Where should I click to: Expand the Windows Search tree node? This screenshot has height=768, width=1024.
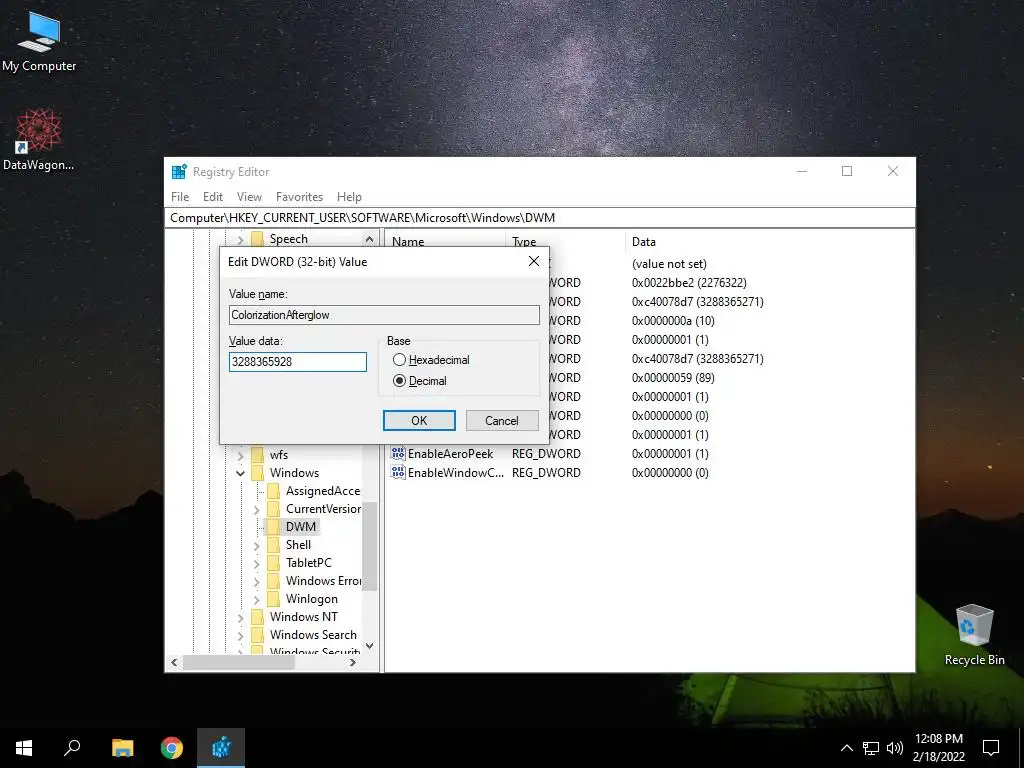pos(240,635)
